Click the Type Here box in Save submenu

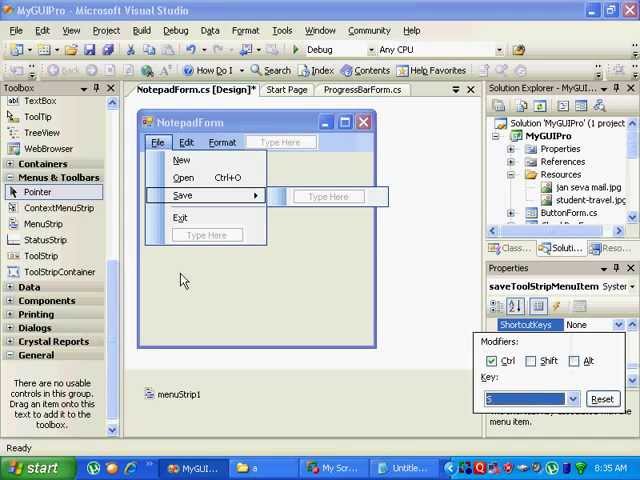pos(329,197)
